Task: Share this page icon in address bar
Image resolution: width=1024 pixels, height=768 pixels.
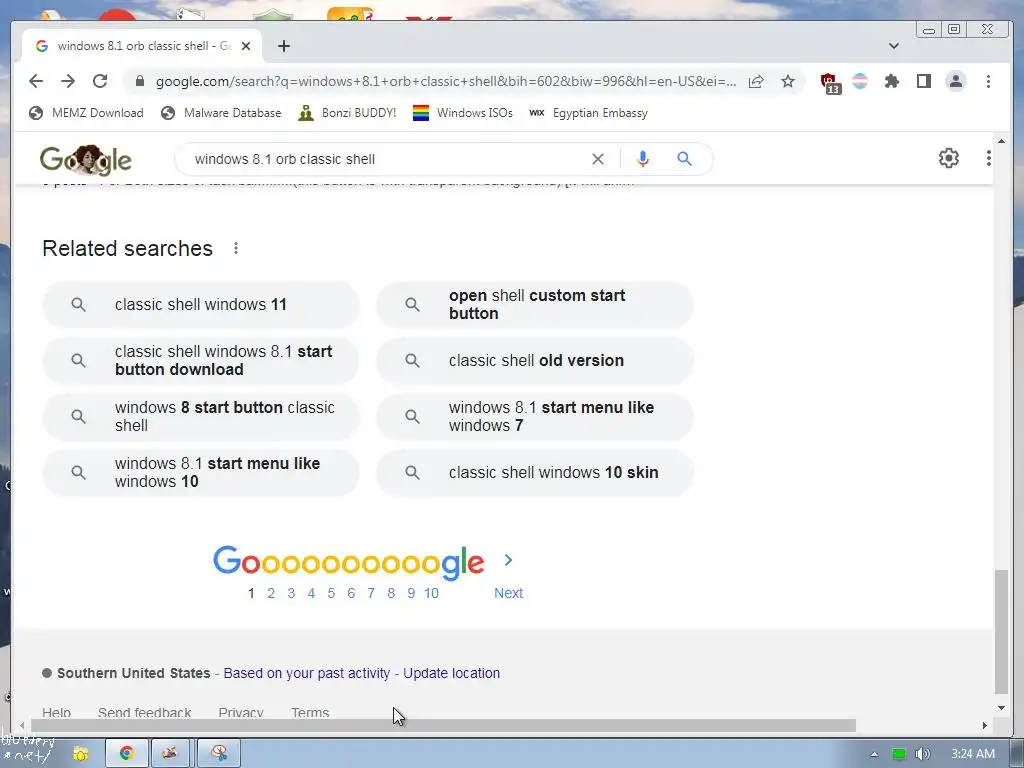Action: click(756, 81)
